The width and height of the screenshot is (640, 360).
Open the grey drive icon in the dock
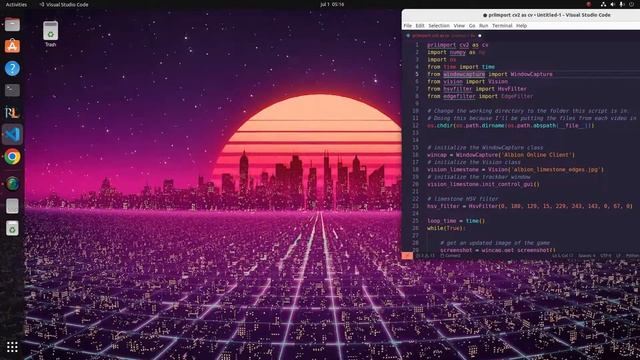click(x=12, y=206)
